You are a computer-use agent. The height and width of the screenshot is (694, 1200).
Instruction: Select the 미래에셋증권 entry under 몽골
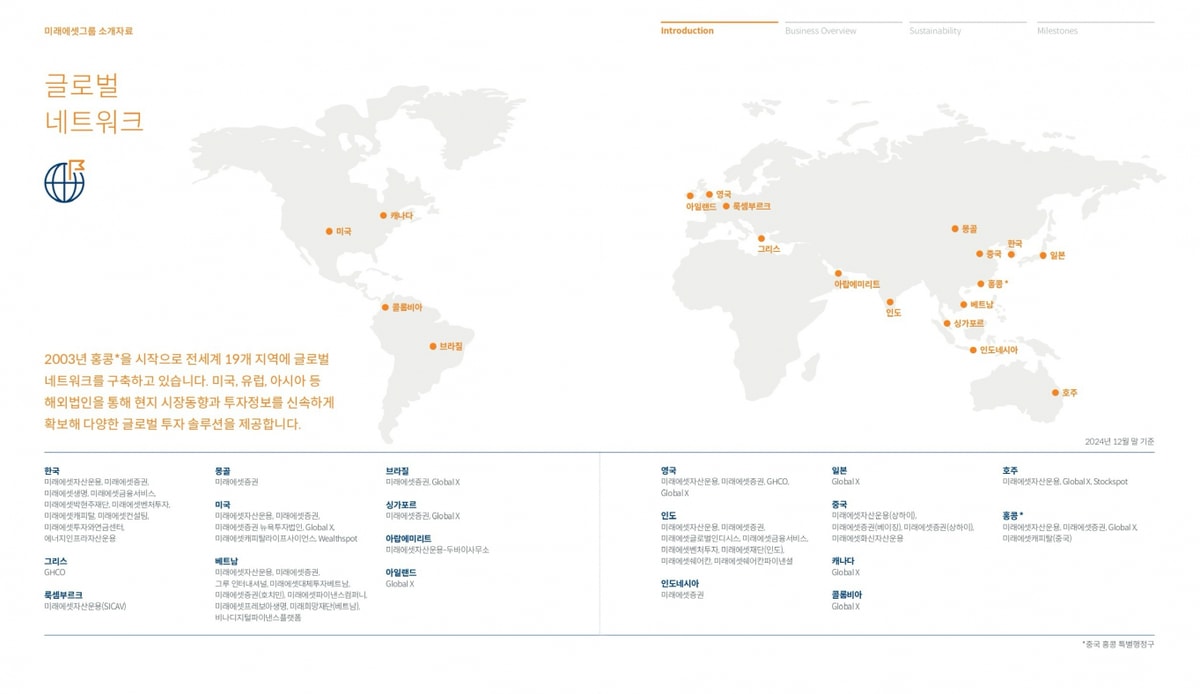click(x=236, y=482)
